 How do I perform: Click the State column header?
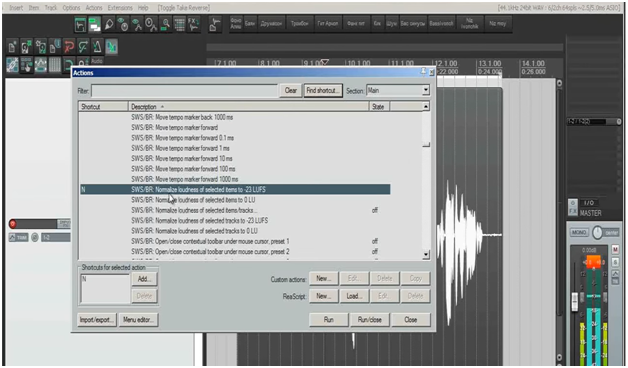pos(379,107)
